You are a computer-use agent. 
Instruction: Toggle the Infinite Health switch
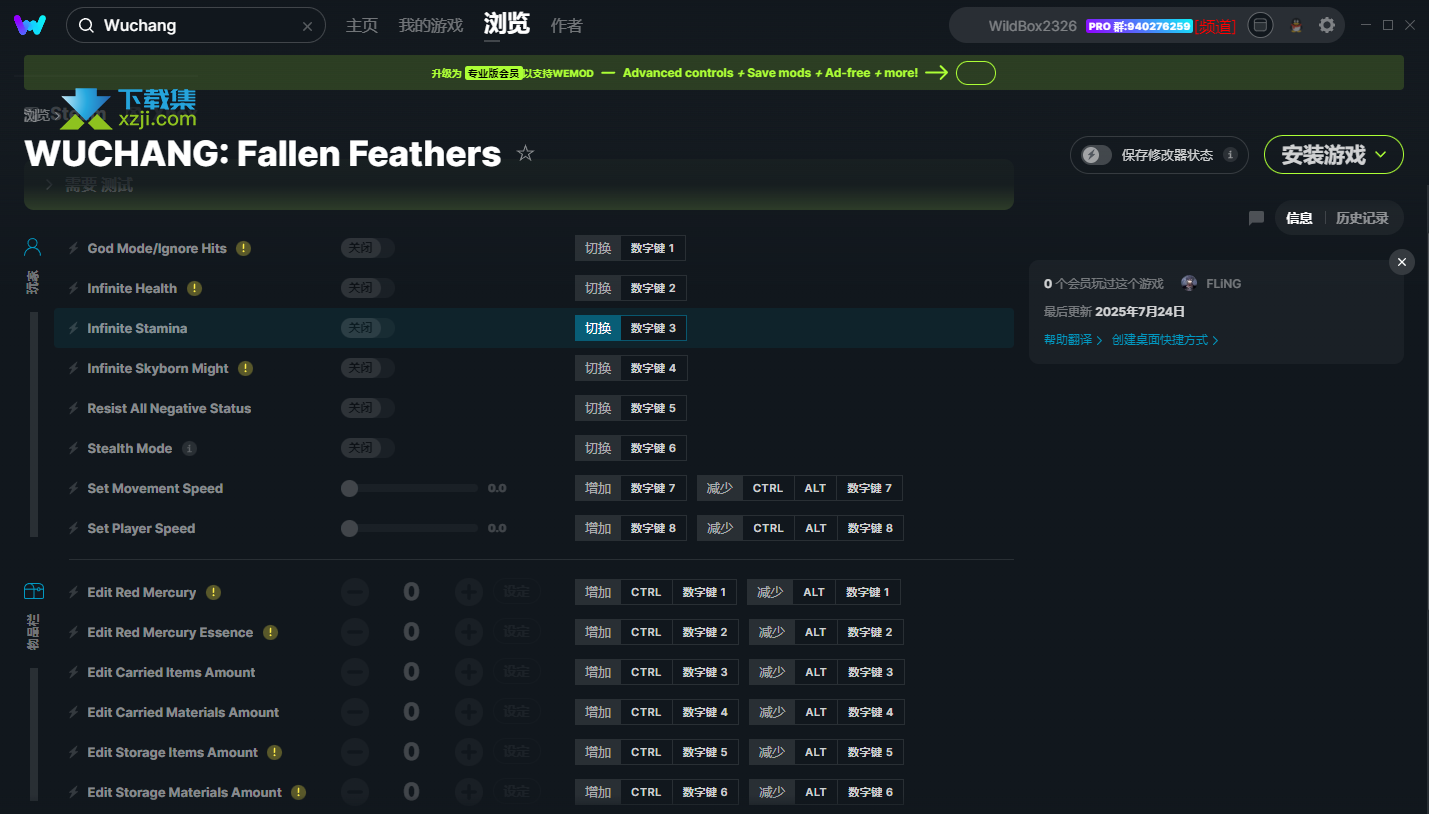point(368,288)
